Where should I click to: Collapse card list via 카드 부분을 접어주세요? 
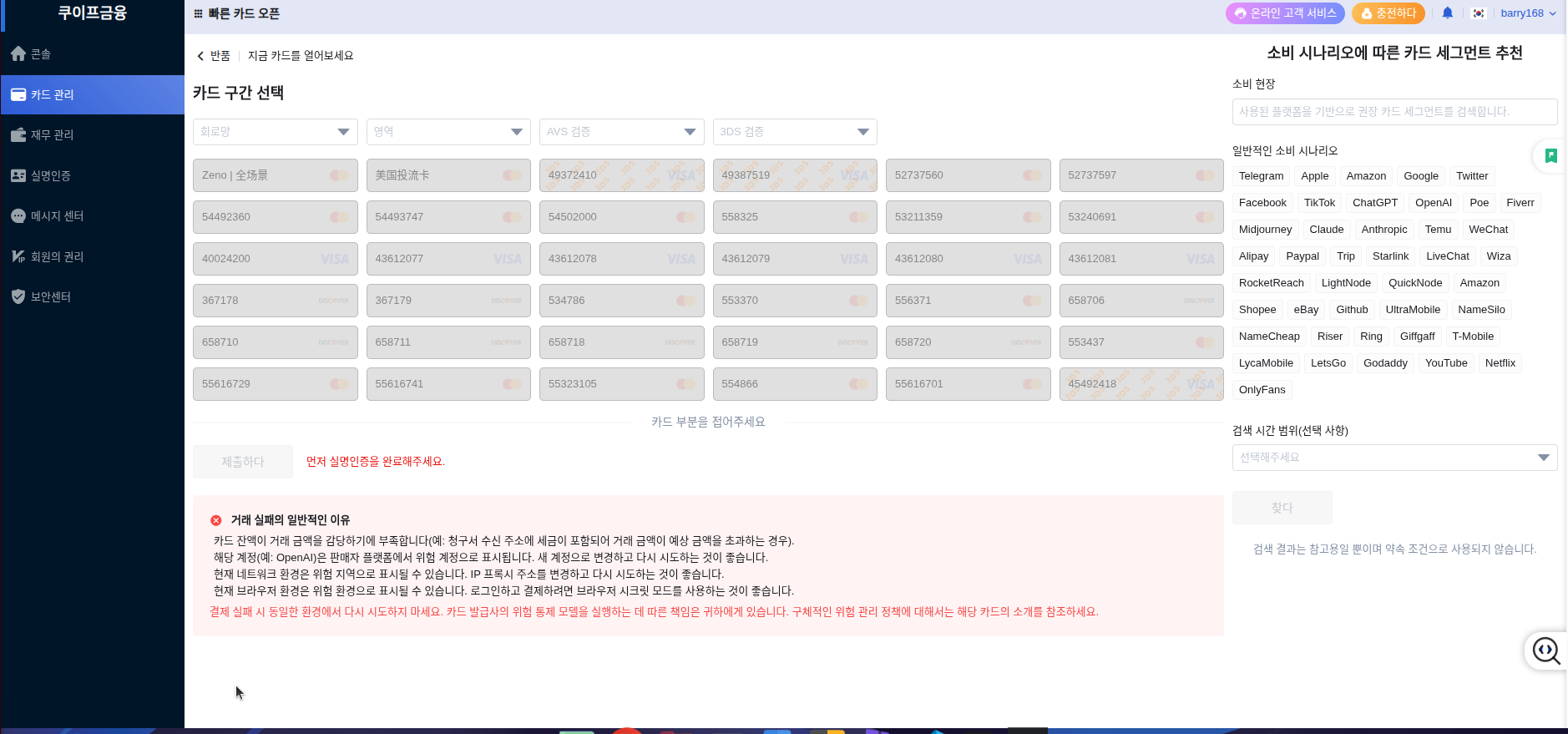708,423
